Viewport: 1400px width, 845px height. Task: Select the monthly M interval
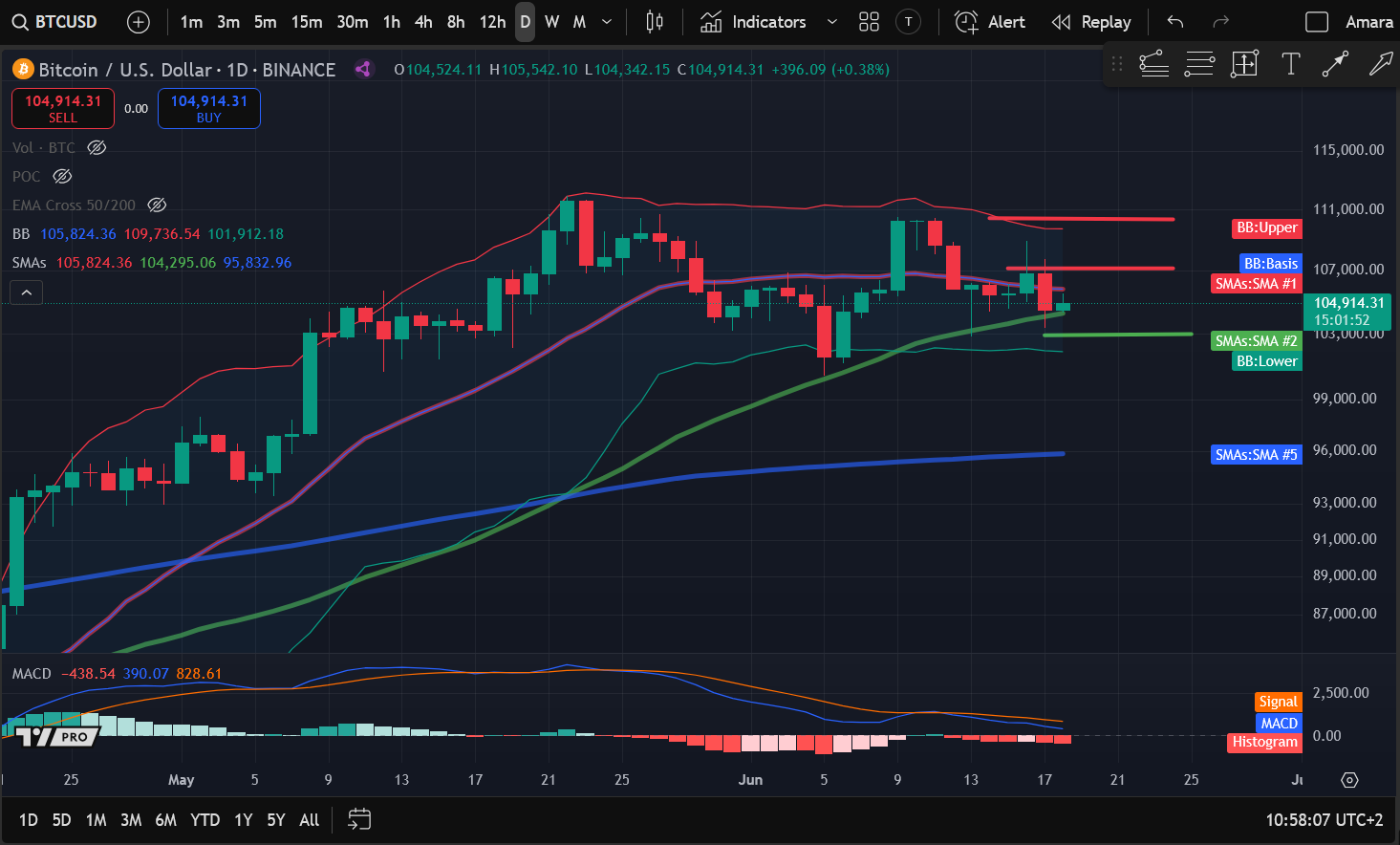(579, 22)
